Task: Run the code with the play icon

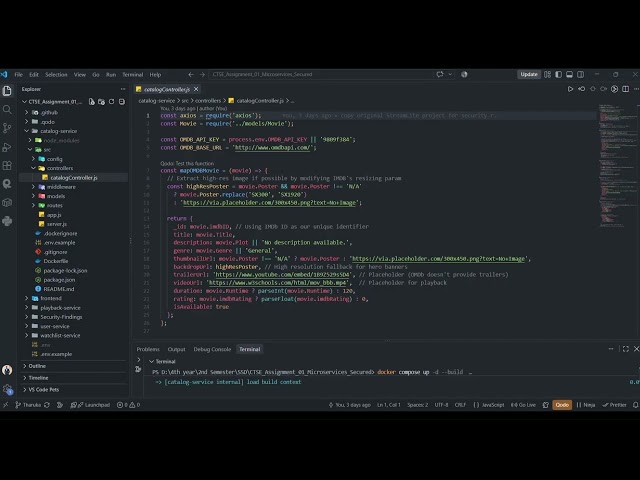Action: (x=570, y=89)
